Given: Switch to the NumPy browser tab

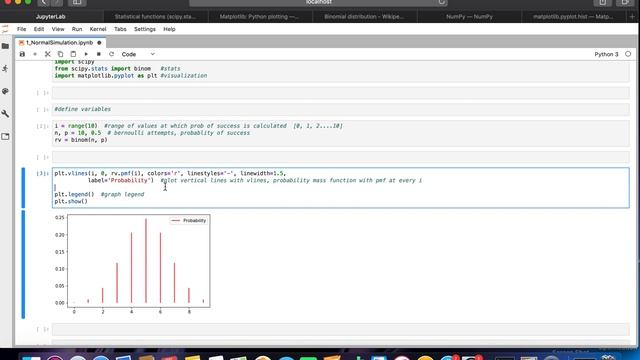Looking at the screenshot, I should tap(469, 17).
